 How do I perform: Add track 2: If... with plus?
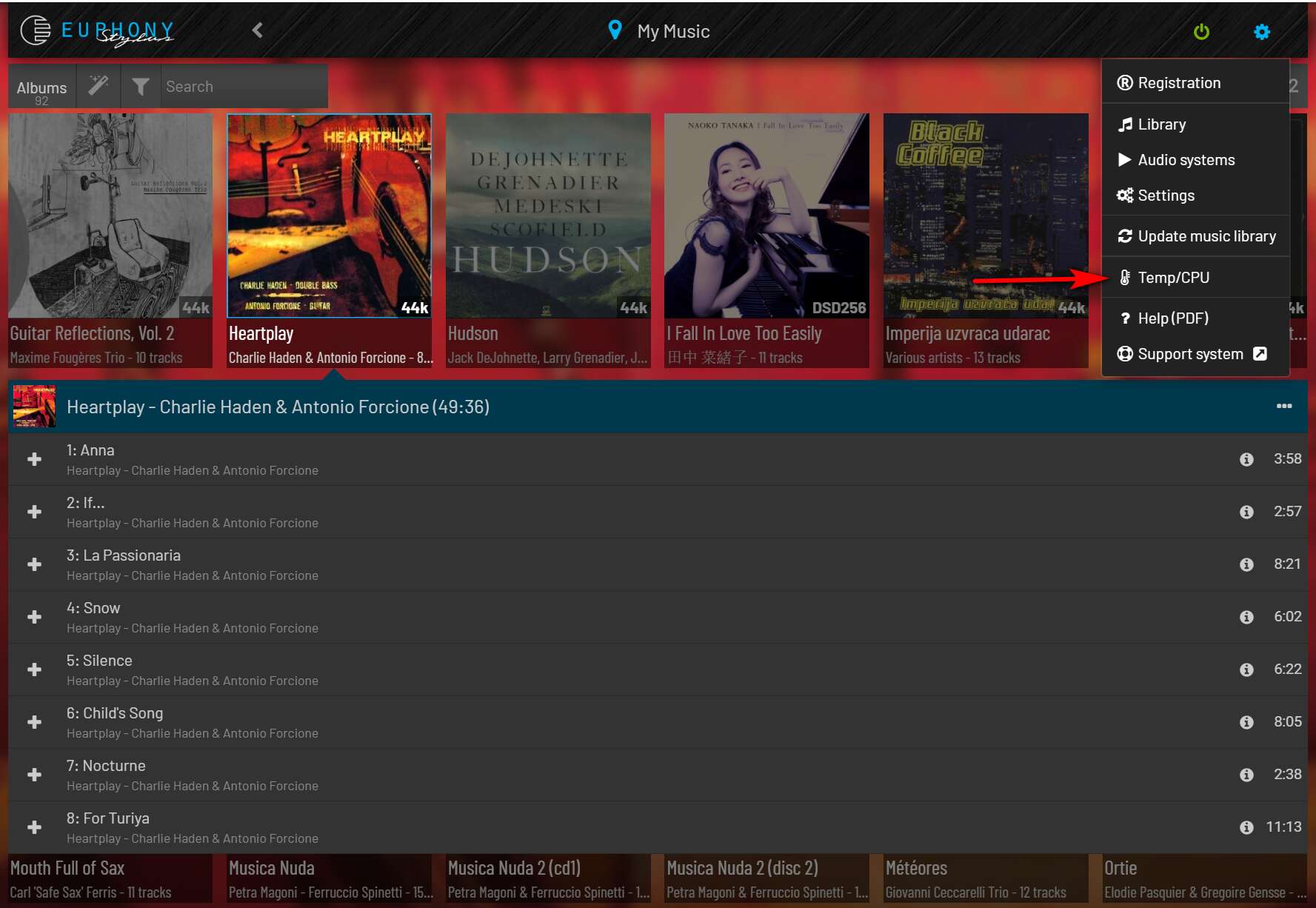[34, 512]
